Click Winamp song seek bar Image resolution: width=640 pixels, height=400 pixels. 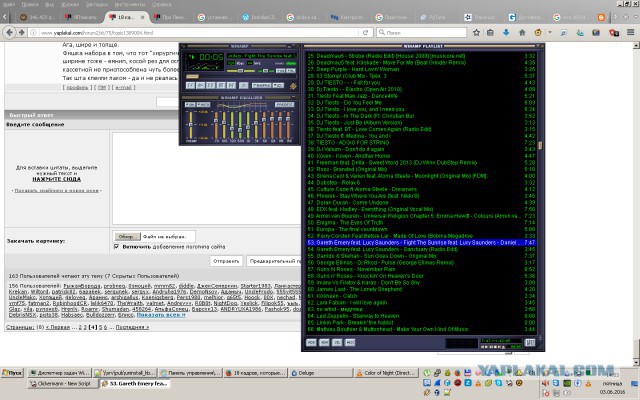(241, 76)
